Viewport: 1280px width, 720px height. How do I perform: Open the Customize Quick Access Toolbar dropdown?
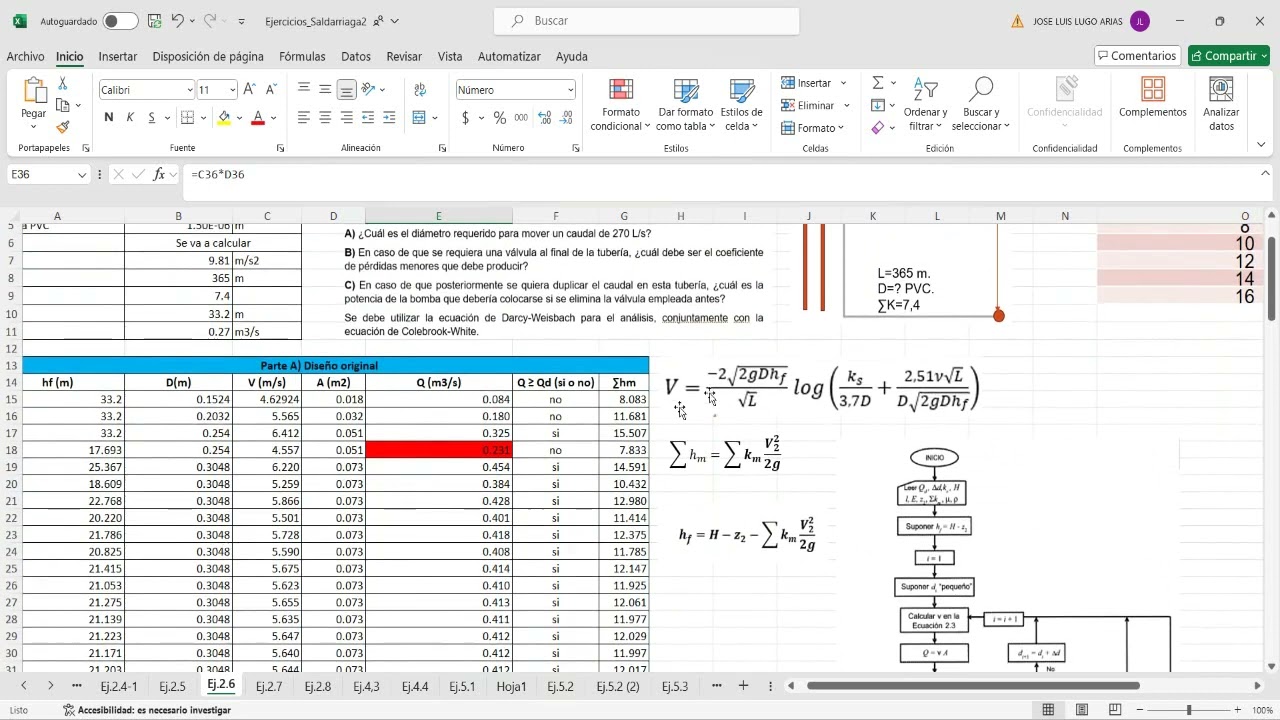tap(242, 21)
